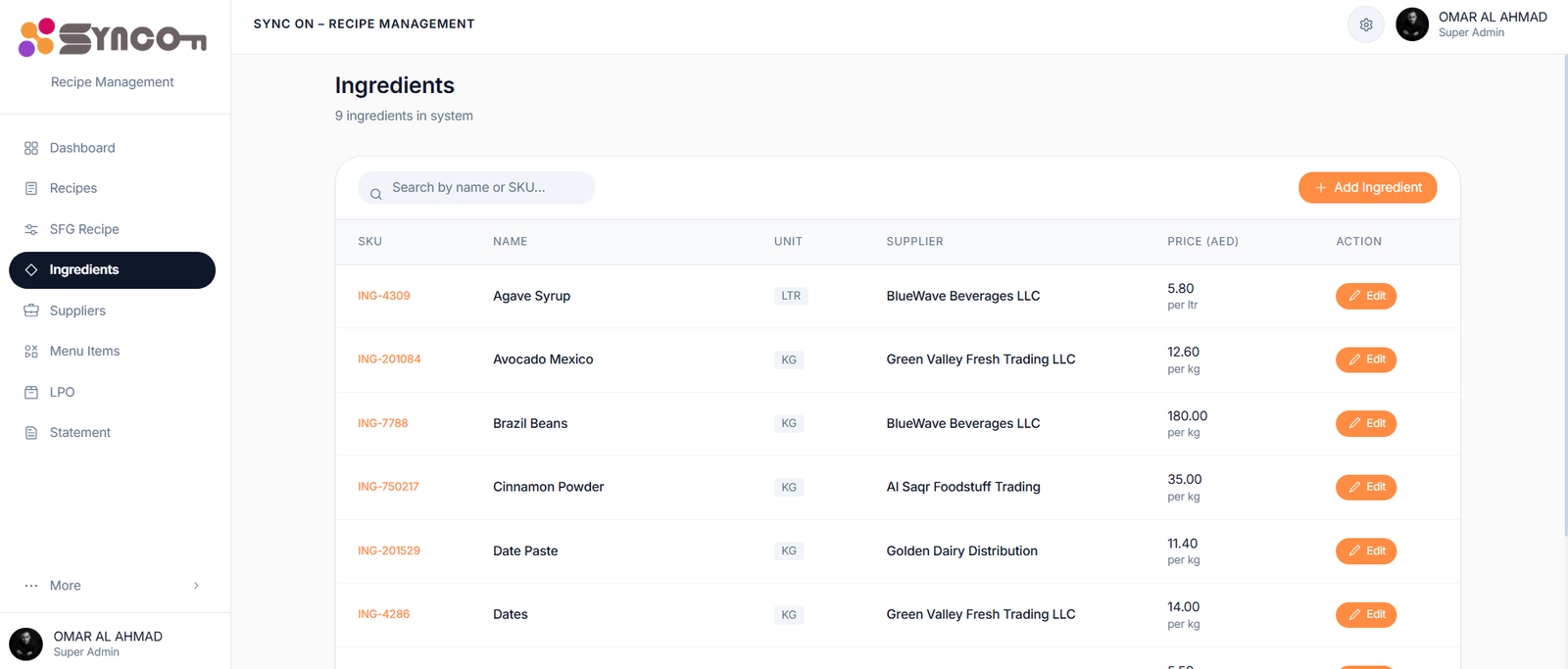Select Ingredients menu item
1568x669 pixels.
112,270
